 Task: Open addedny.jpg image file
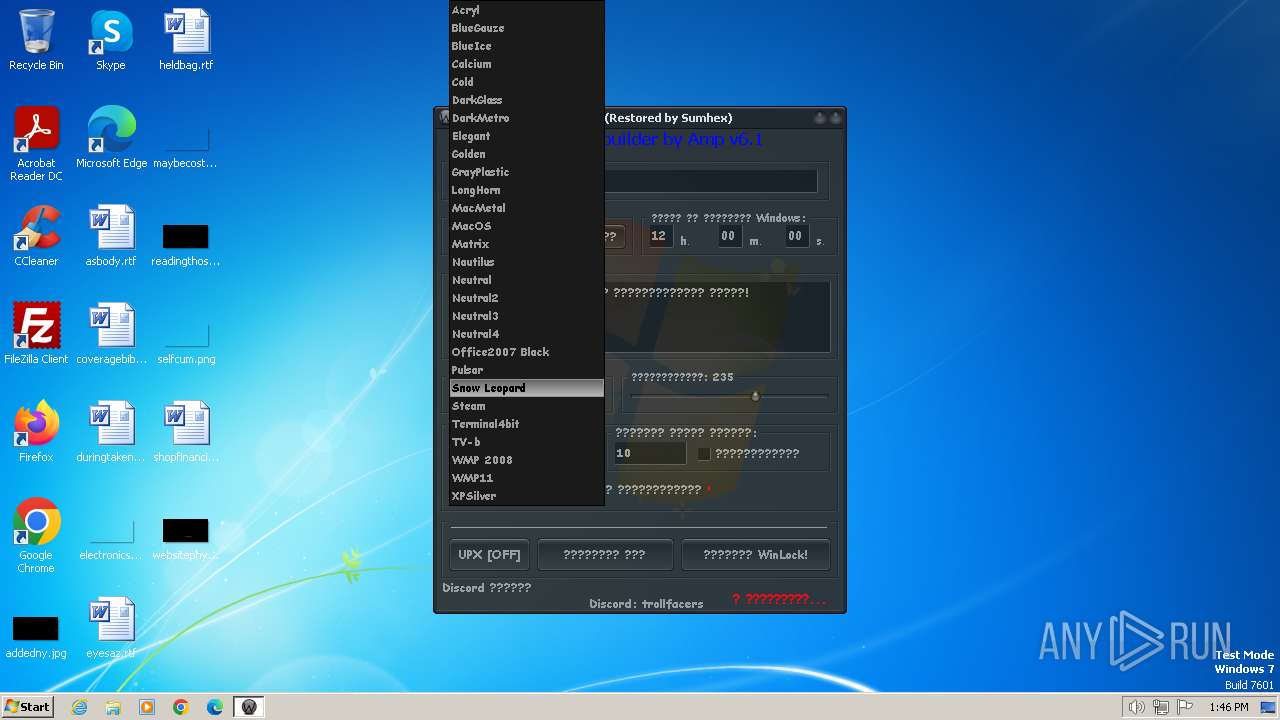point(36,636)
